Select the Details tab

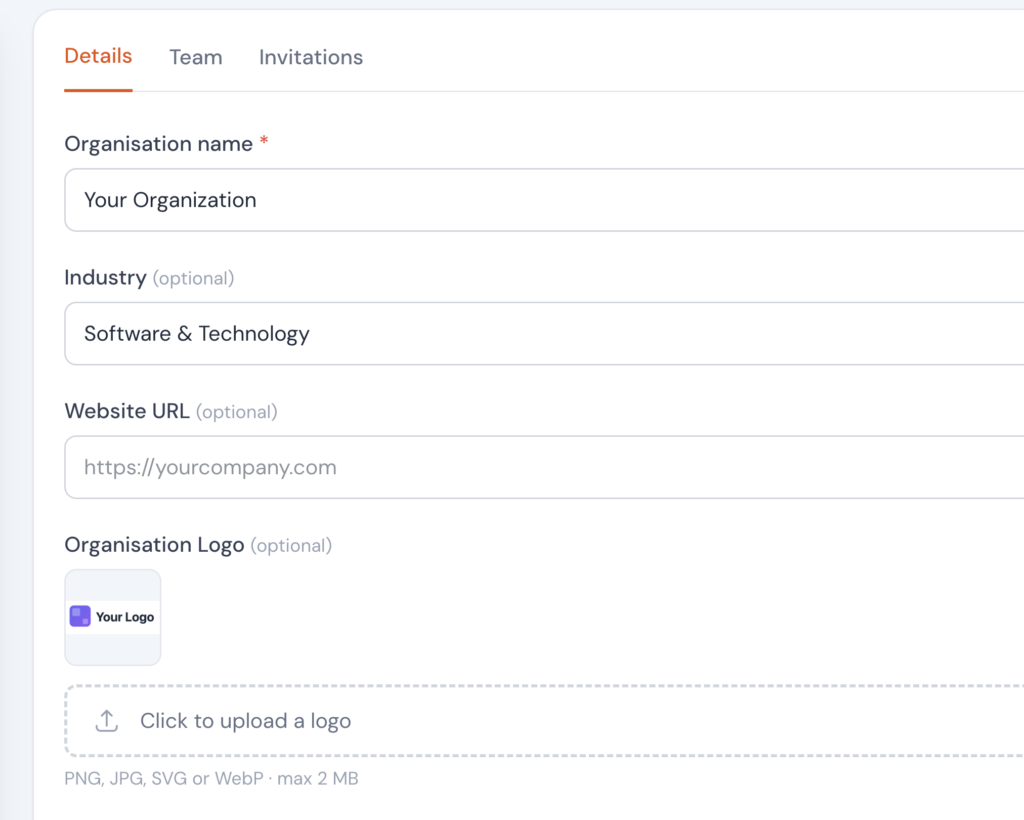pyautogui.click(x=98, y=56)
